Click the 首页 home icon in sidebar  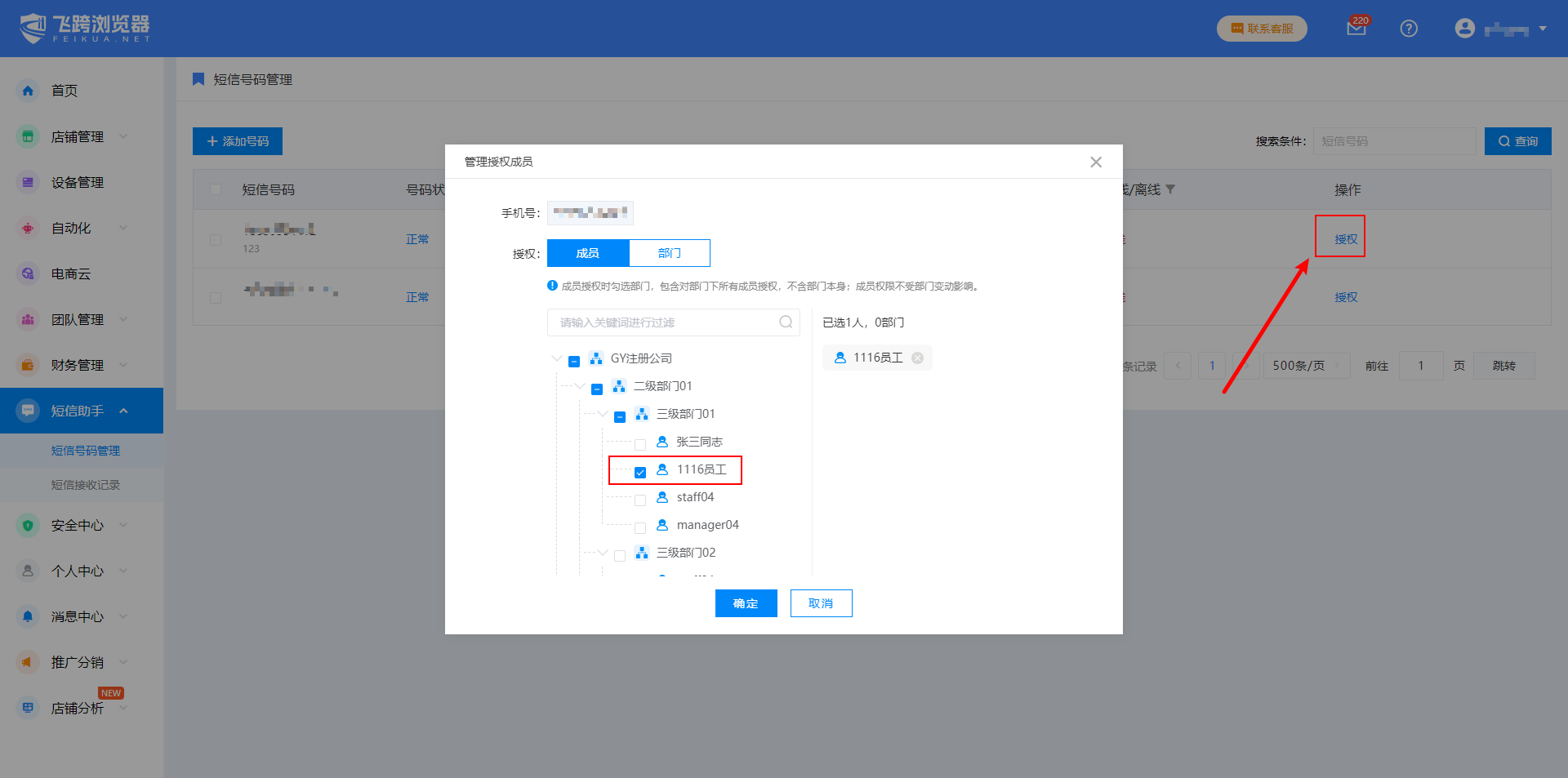coord(28,91)
